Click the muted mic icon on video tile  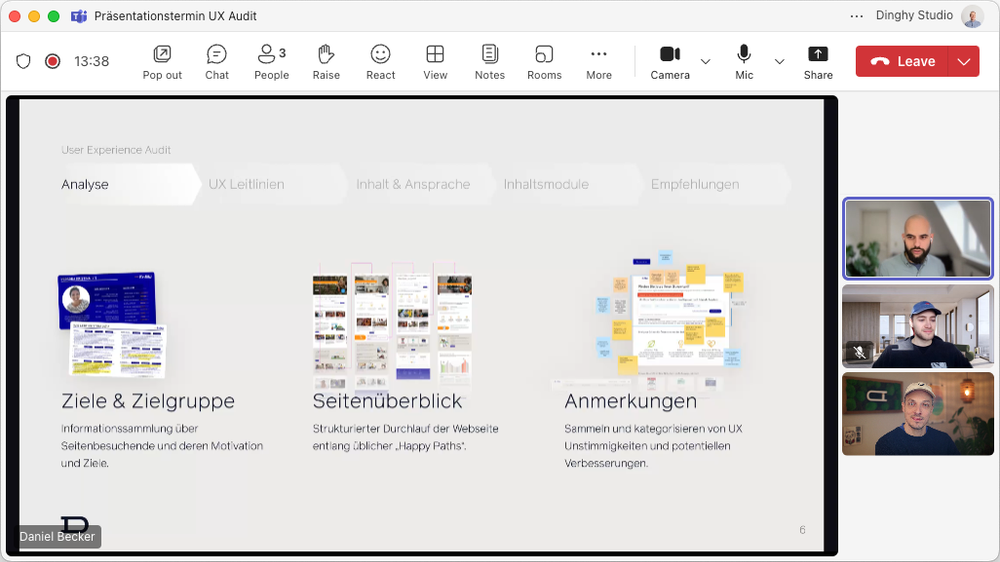(860, 351)
